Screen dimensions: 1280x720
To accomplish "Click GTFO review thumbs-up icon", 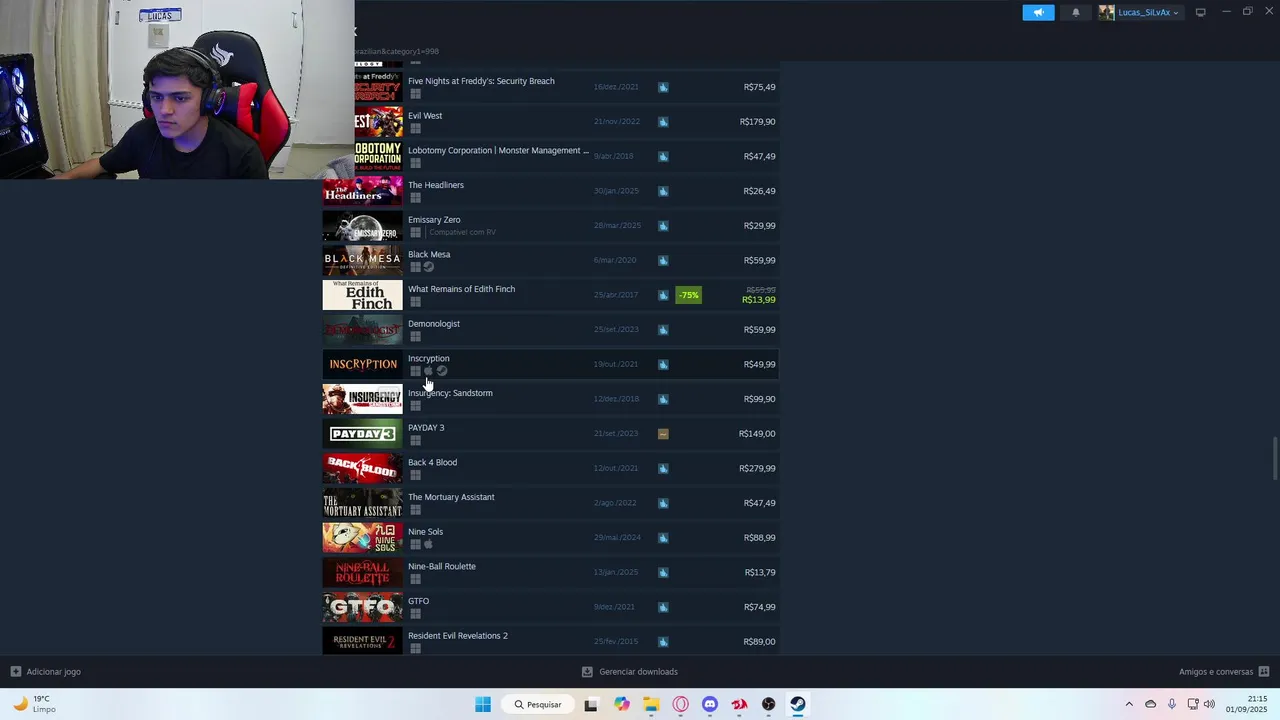I will [x=663, y=607].
